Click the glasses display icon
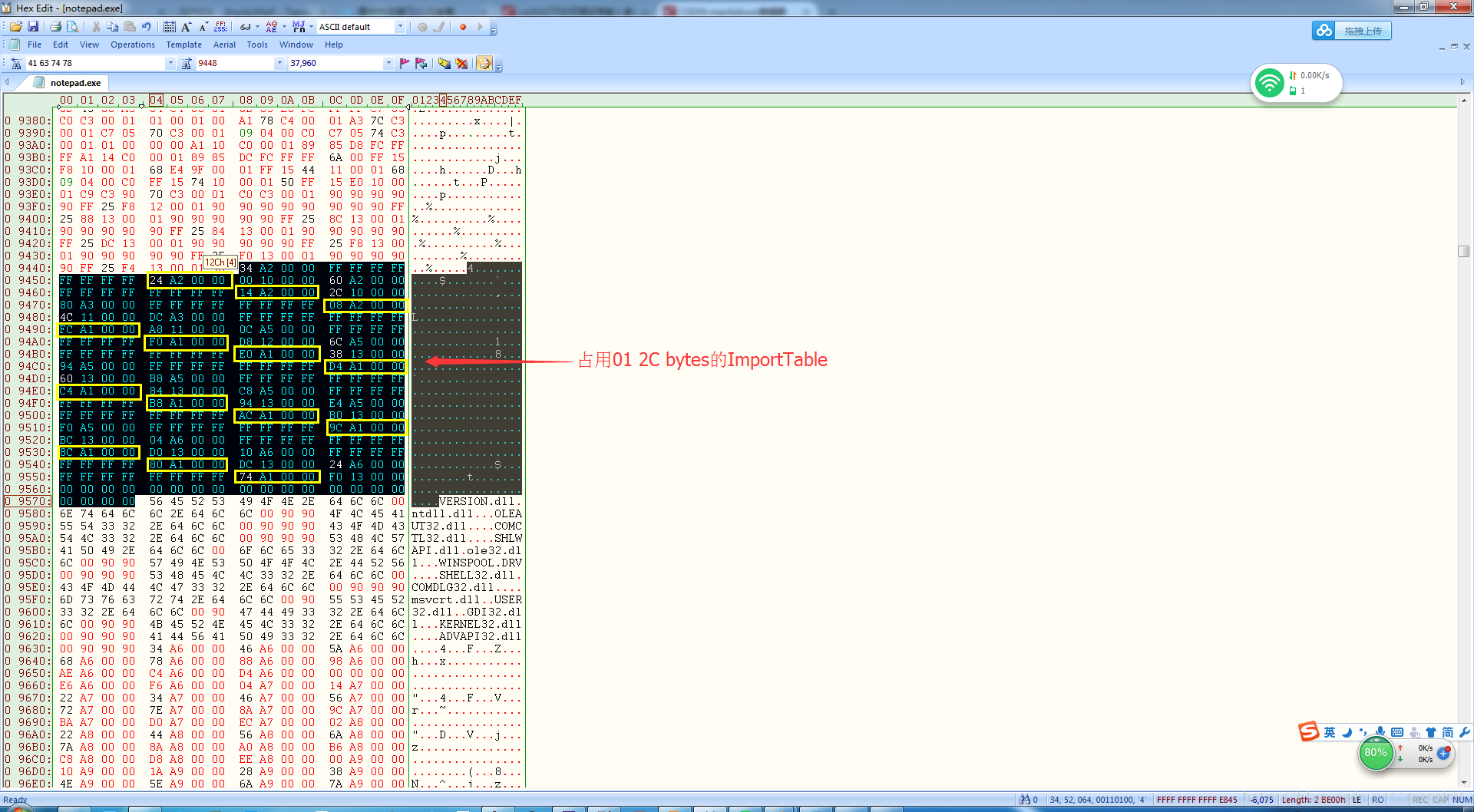Viewport: 1474px width, 812px height. [245, 27]
